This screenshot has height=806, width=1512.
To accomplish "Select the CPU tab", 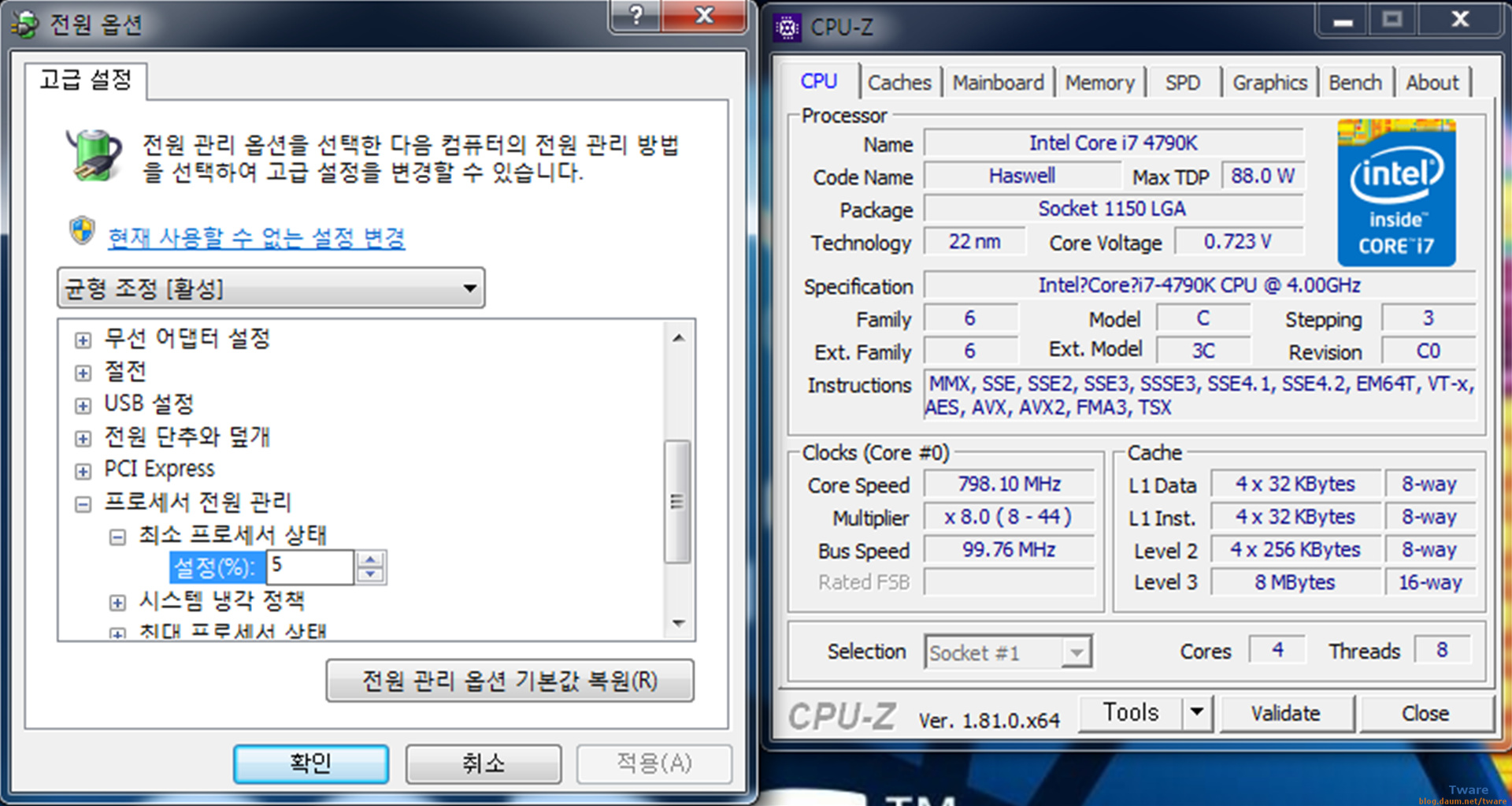I will coord(819,81).
